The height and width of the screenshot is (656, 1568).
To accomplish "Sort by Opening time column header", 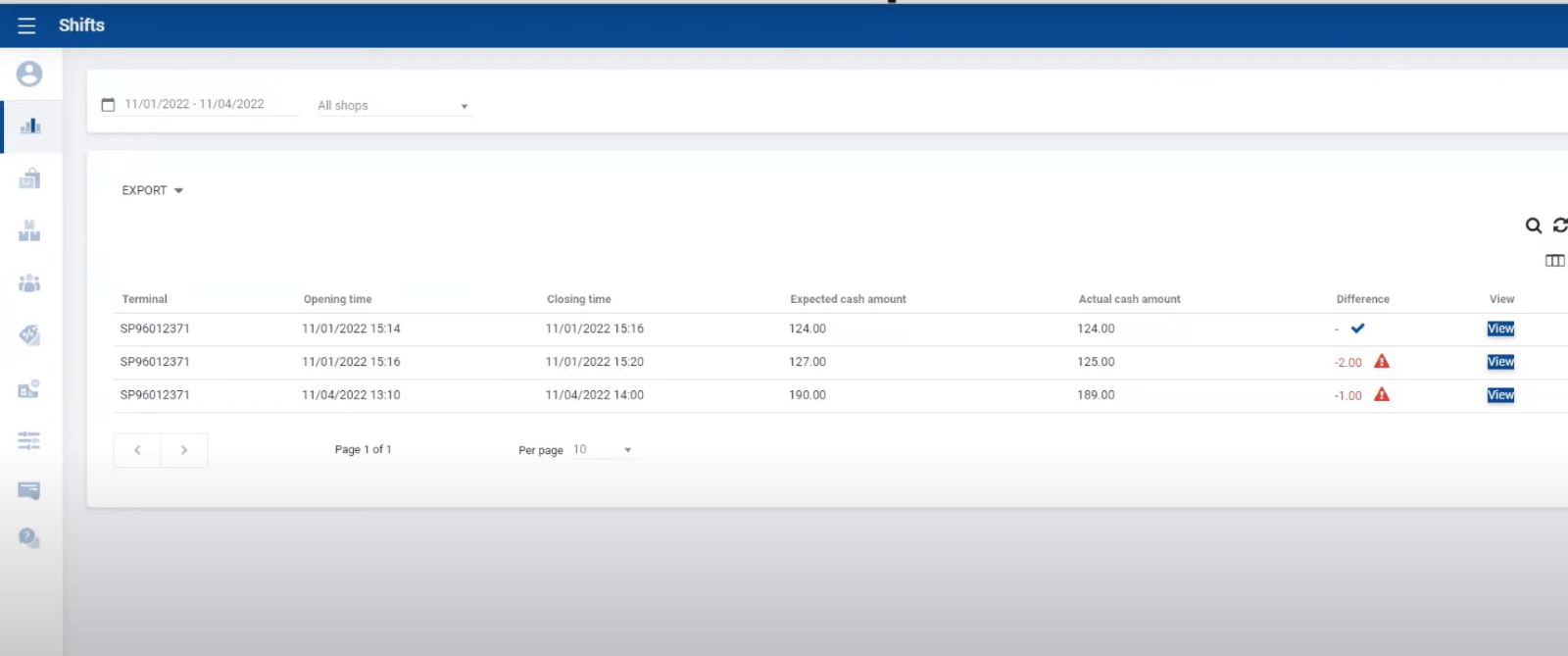I will point(337,299).
